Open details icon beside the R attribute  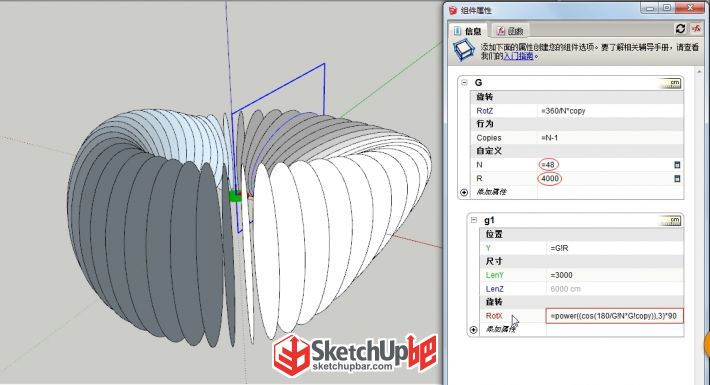tap(677, 178)
